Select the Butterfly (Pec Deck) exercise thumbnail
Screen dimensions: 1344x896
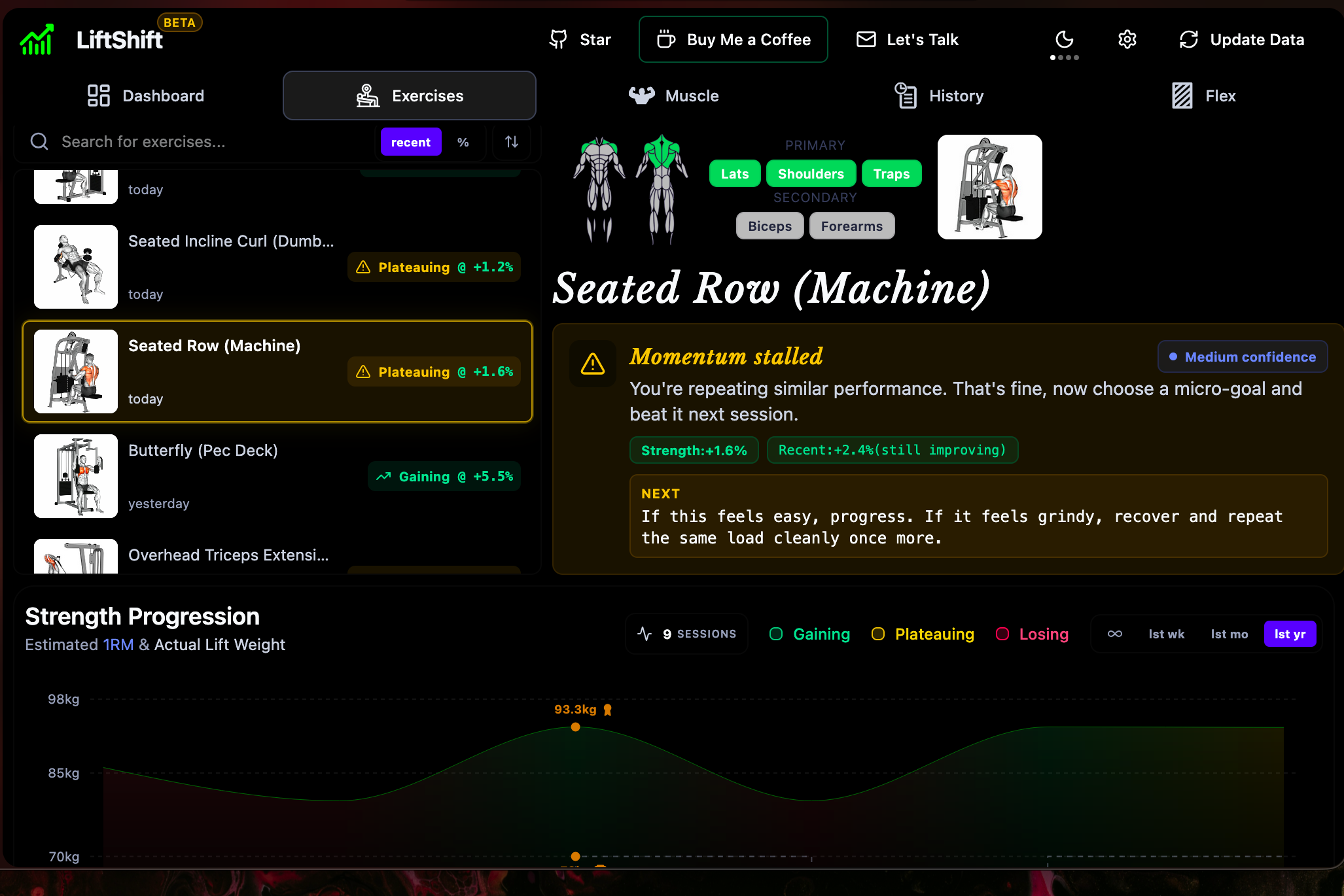(76, 476)
